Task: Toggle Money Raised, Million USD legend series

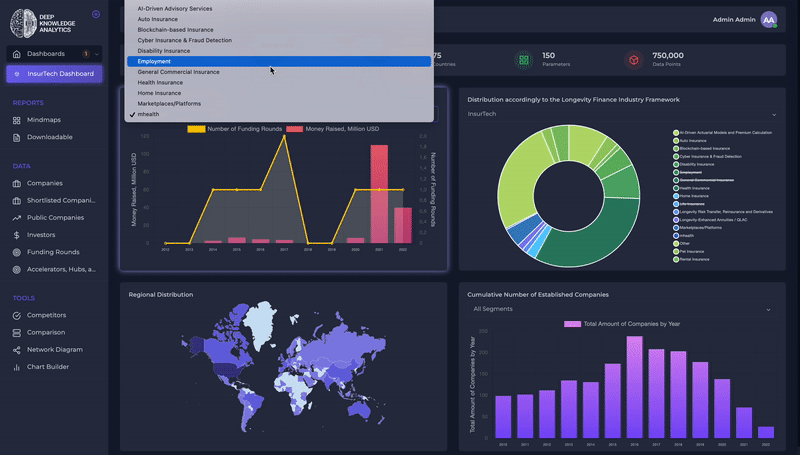Action: (x=333, y=129)
